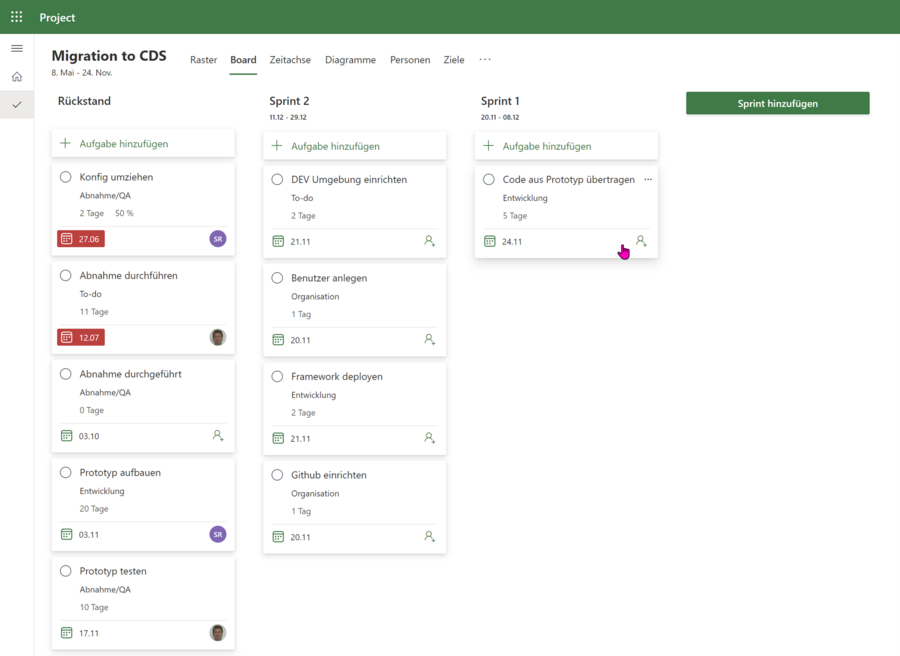Open the Microsoft 365 app launcher
This screenshot has width=900, height=656.
click(x=15, y=17)
